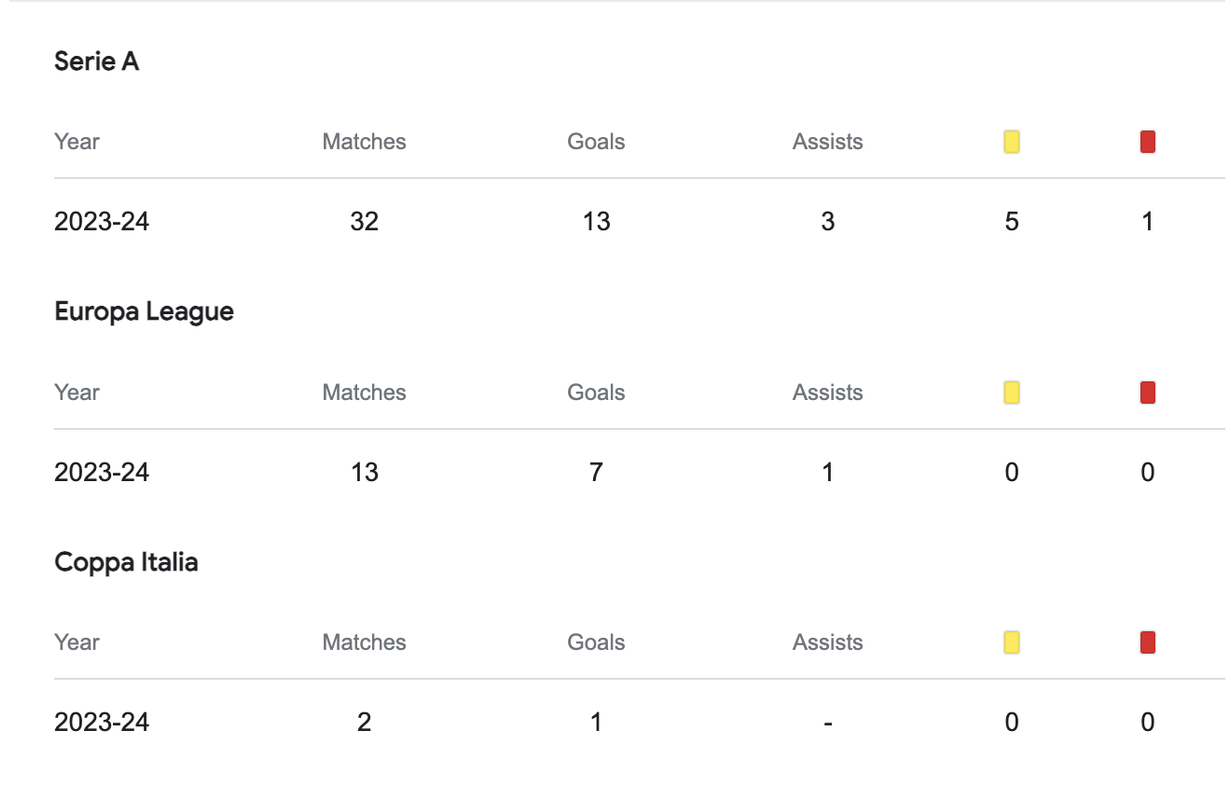The height and width of the screenshot is (800, 1231).
Task: Click the 32 matches value in Serie A
Action: tap(364, 221)
